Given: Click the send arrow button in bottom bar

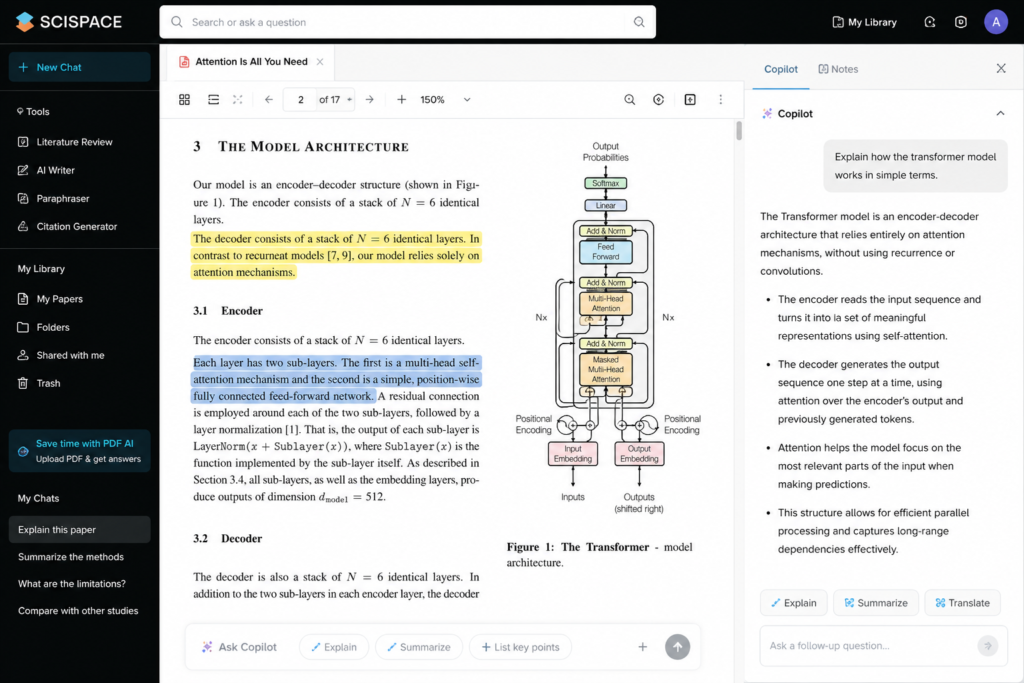Looking at the screenshot, I should 677,647.
